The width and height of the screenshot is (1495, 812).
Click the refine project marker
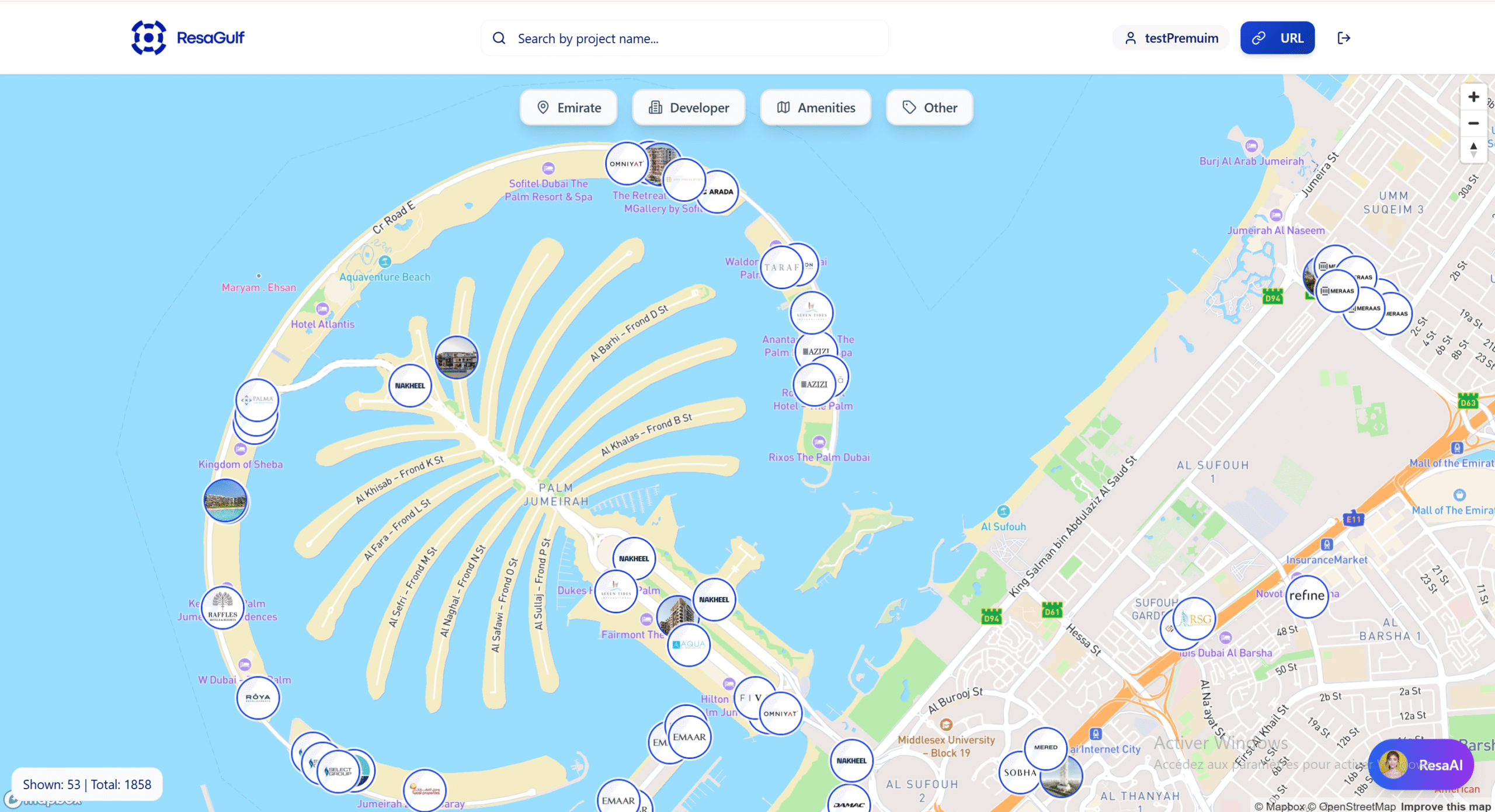pos(1307,596)
